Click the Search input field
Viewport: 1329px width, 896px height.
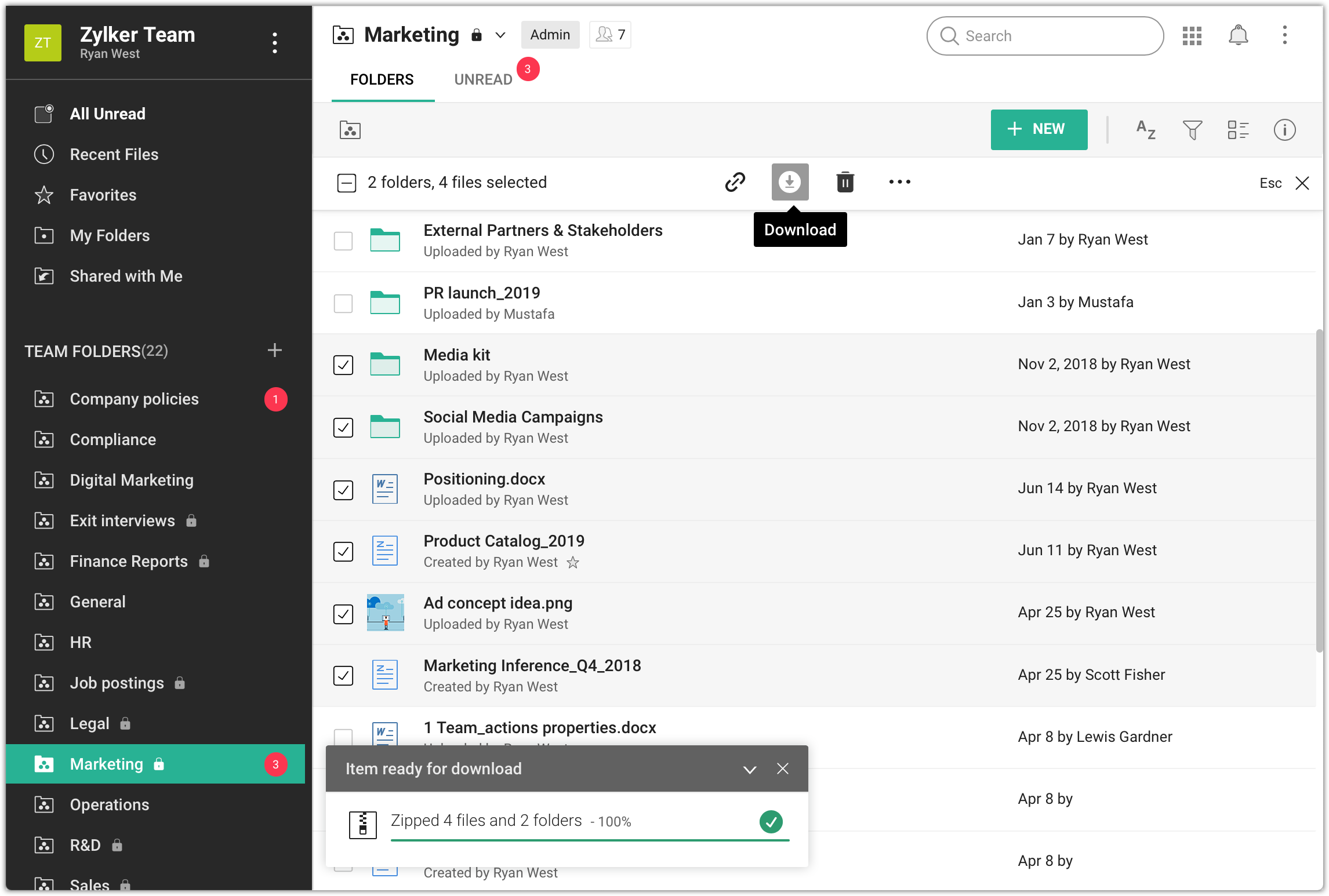click(1045, 36)
